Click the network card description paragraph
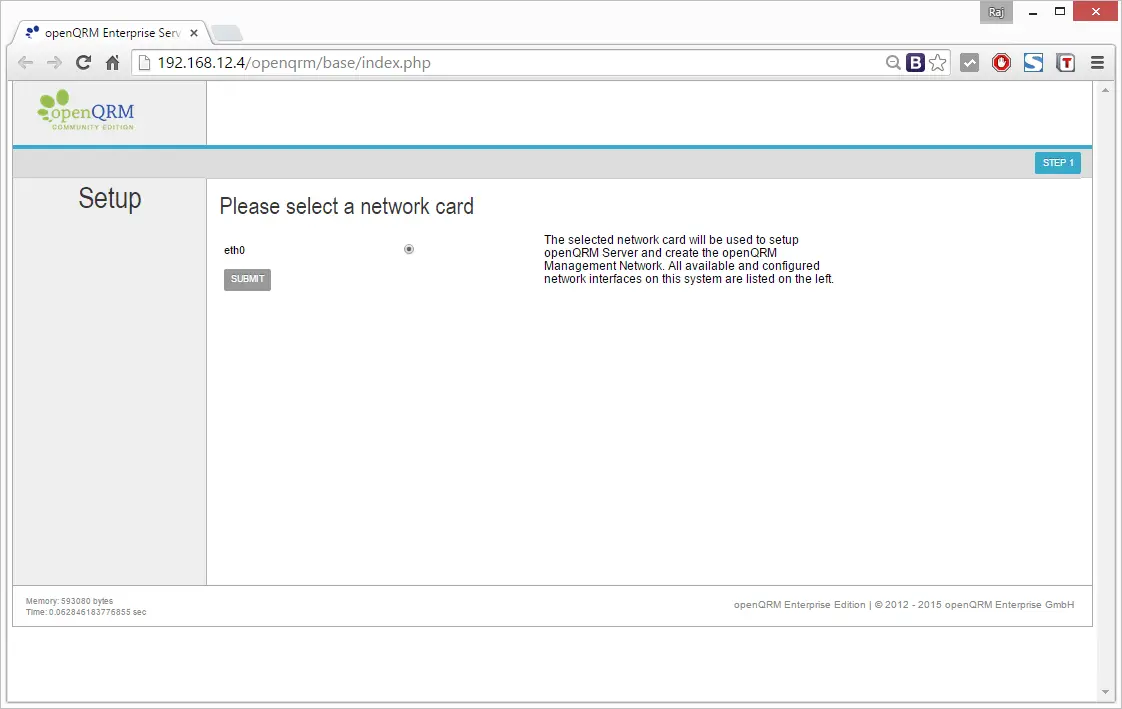The width and height of the screenshot is (1122, 709). click(x=688, y=259)
